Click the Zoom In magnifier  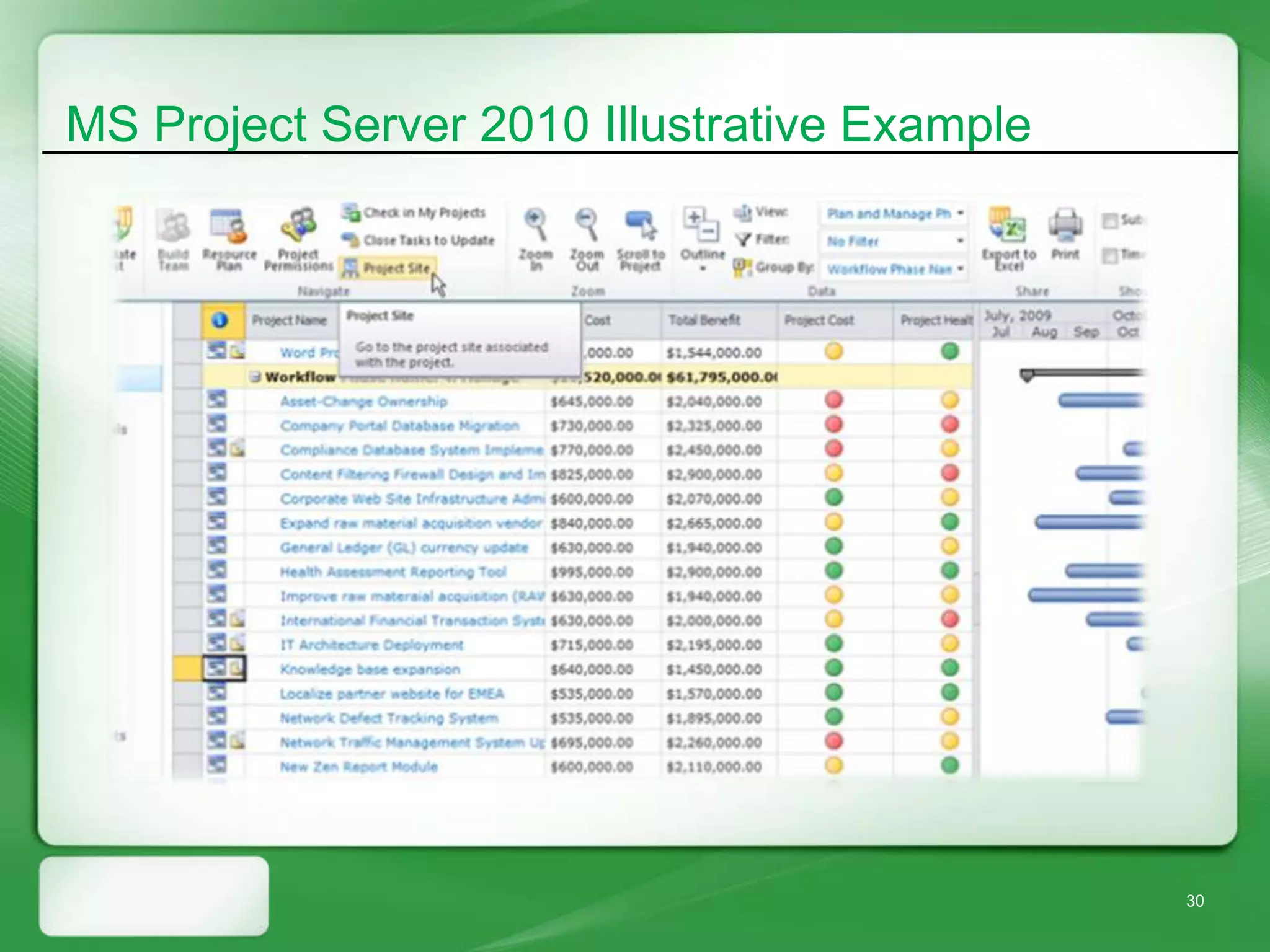(535, 224)
